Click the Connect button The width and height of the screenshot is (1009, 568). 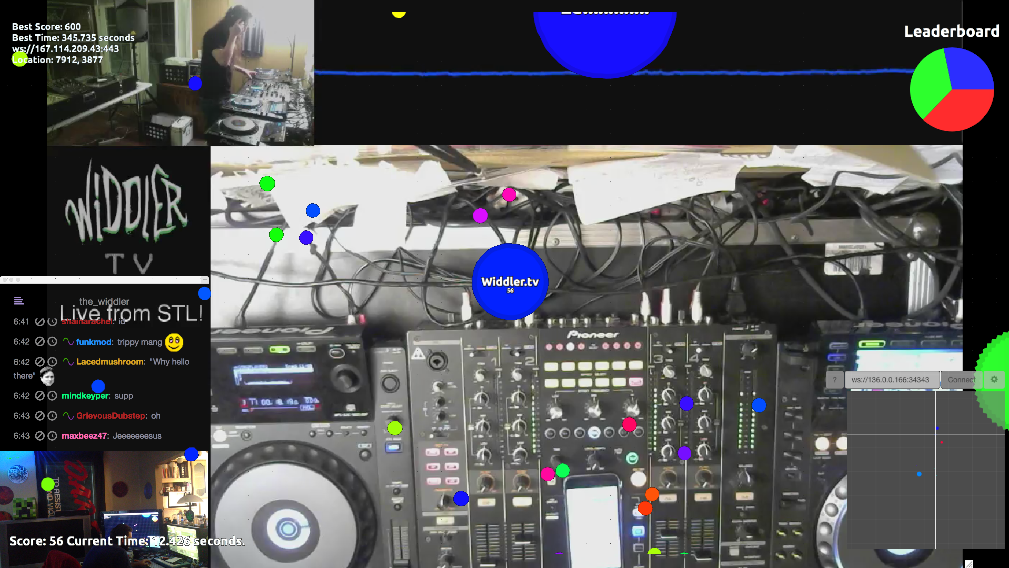pyautogui.click(x=961, y=380)
